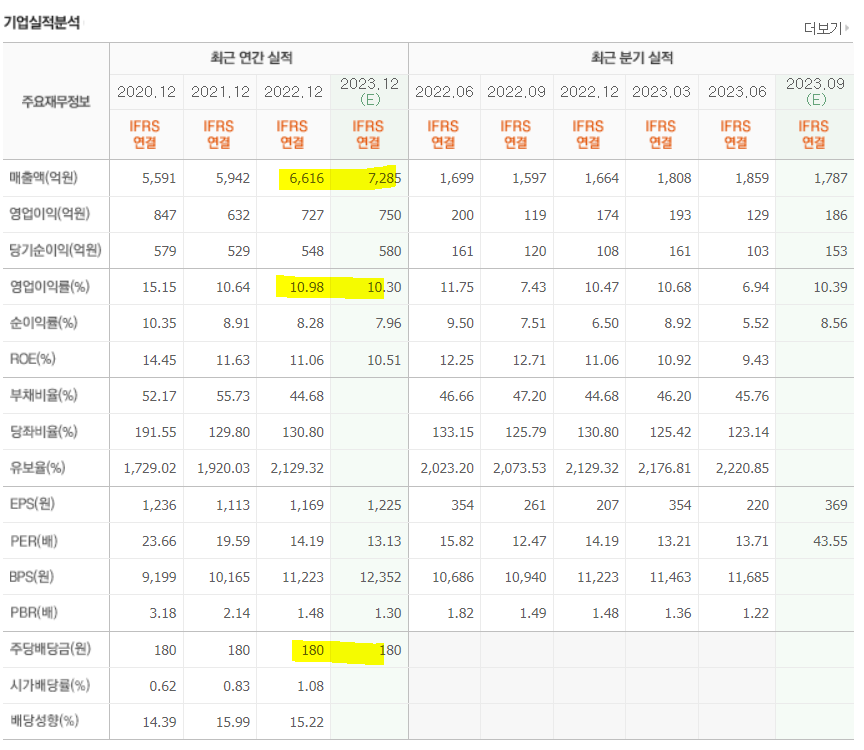Select the 최근 분기 실적 header
Screen dimensions: 864x750
tap(632, 57)
